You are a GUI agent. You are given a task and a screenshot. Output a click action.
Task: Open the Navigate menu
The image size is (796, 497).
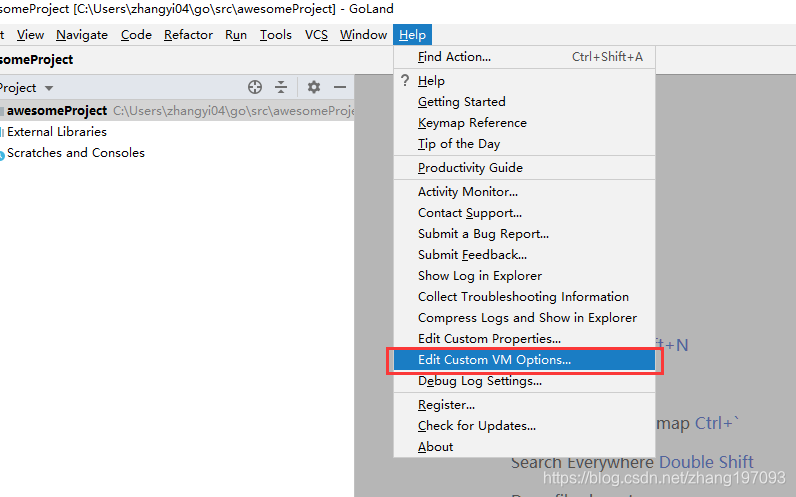pyautogui.click(x=82, y=35)
